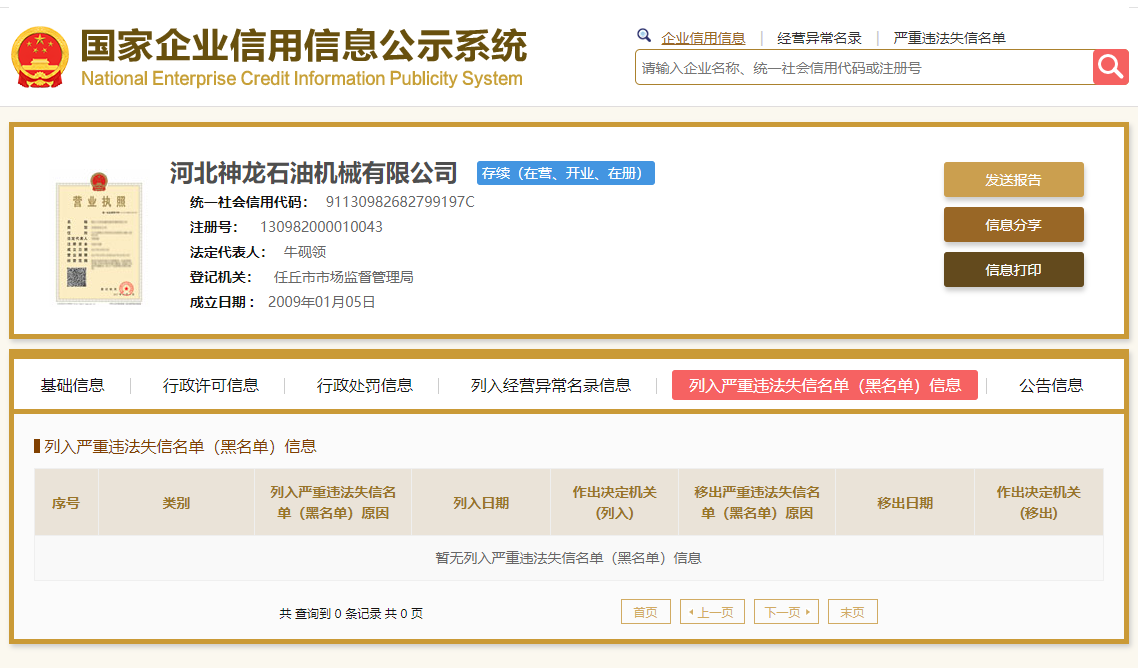Click the small blue magnifier icon beside 企业信用信息

coord(644,36)
